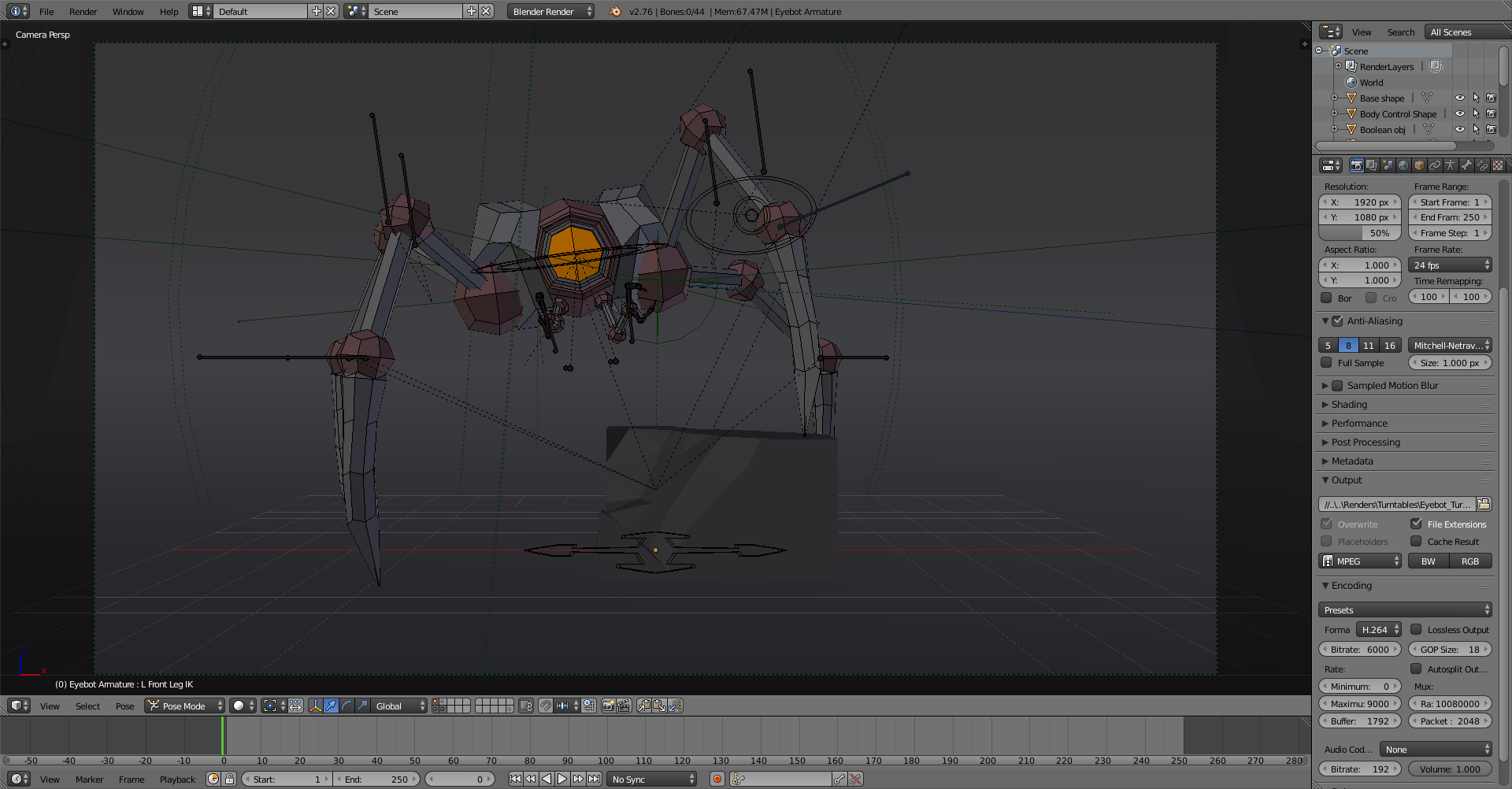Jump to start frame with rewind playback control
Viewport: 1512px width, 789px height.
tap(517, 779)
